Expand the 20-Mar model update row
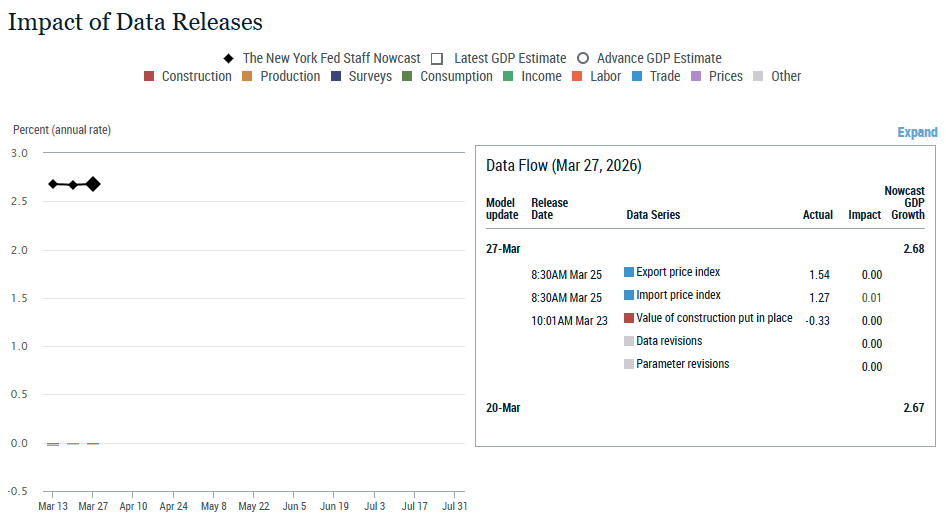 tap(503, 408)
